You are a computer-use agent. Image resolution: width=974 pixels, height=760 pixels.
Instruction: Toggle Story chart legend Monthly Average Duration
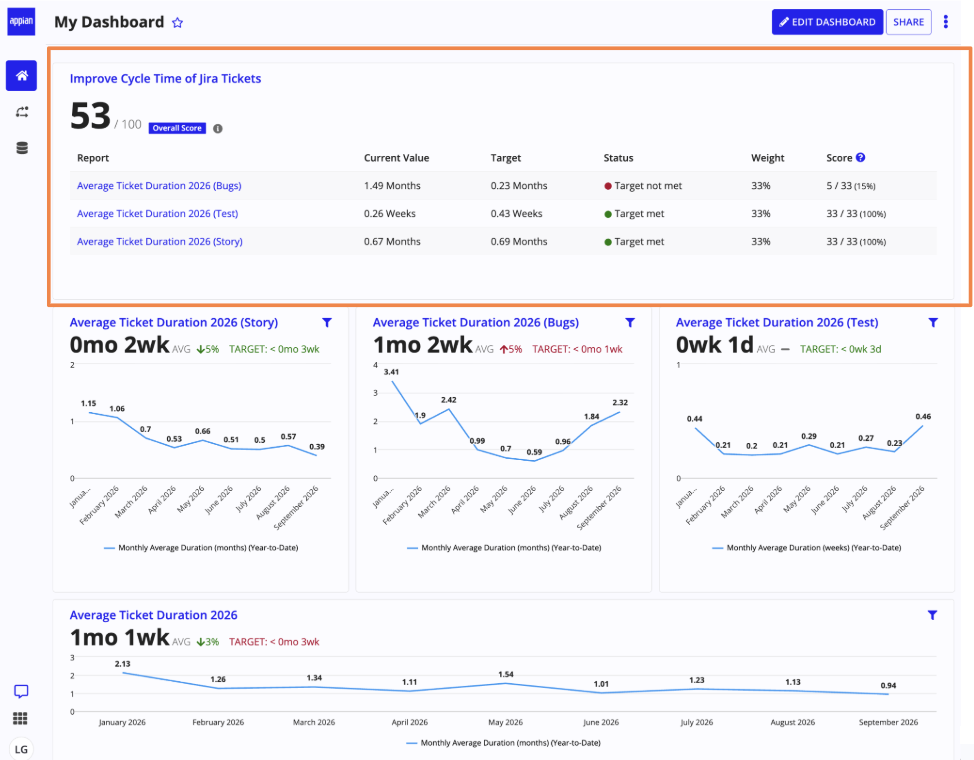(x=201, y=547)
